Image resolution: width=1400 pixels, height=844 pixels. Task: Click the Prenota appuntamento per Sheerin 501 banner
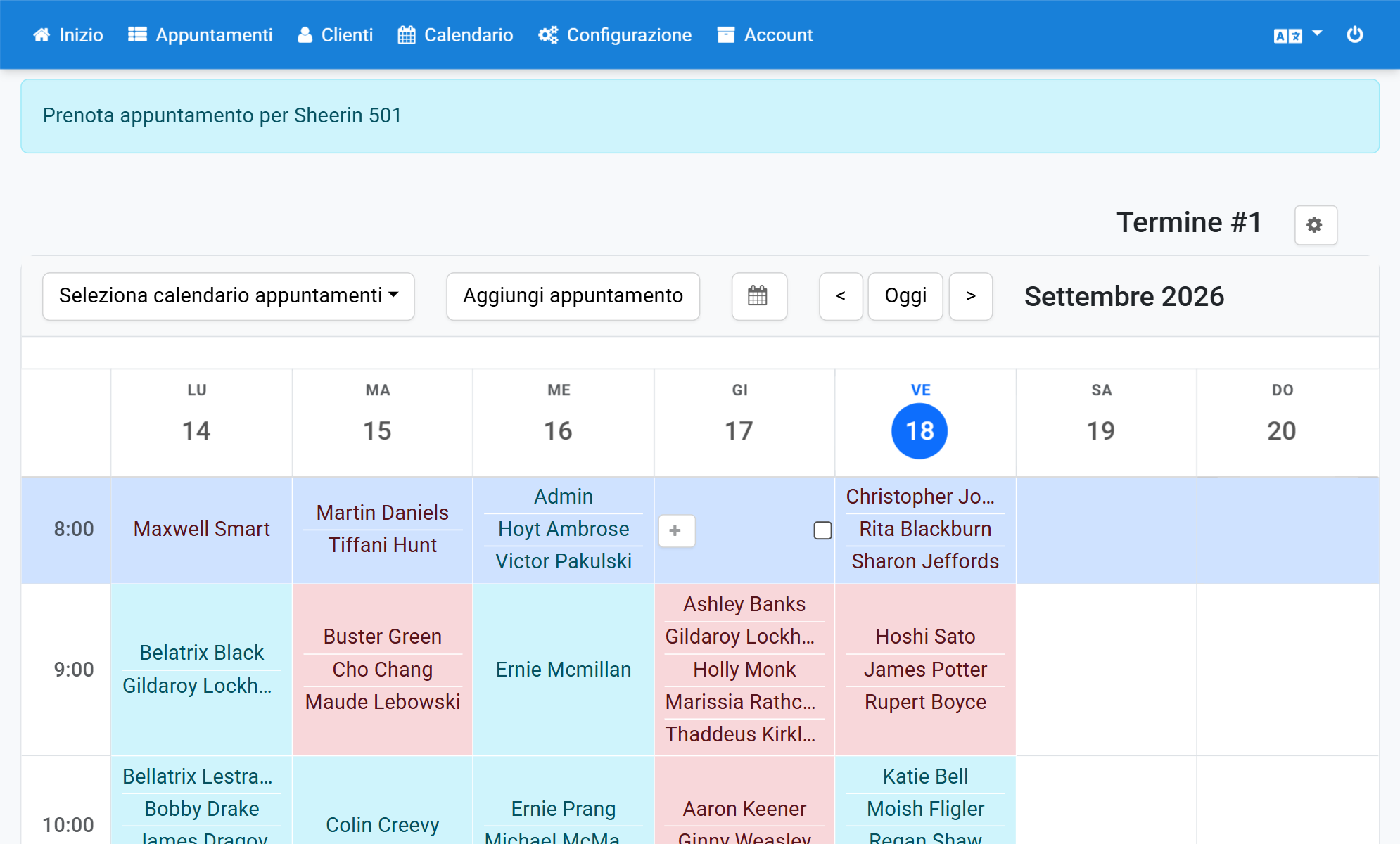point(700,116)
